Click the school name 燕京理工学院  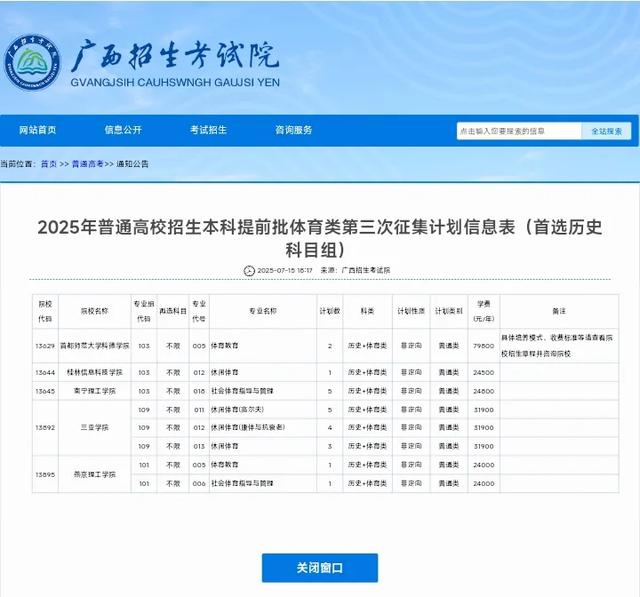tap(94, 475)
